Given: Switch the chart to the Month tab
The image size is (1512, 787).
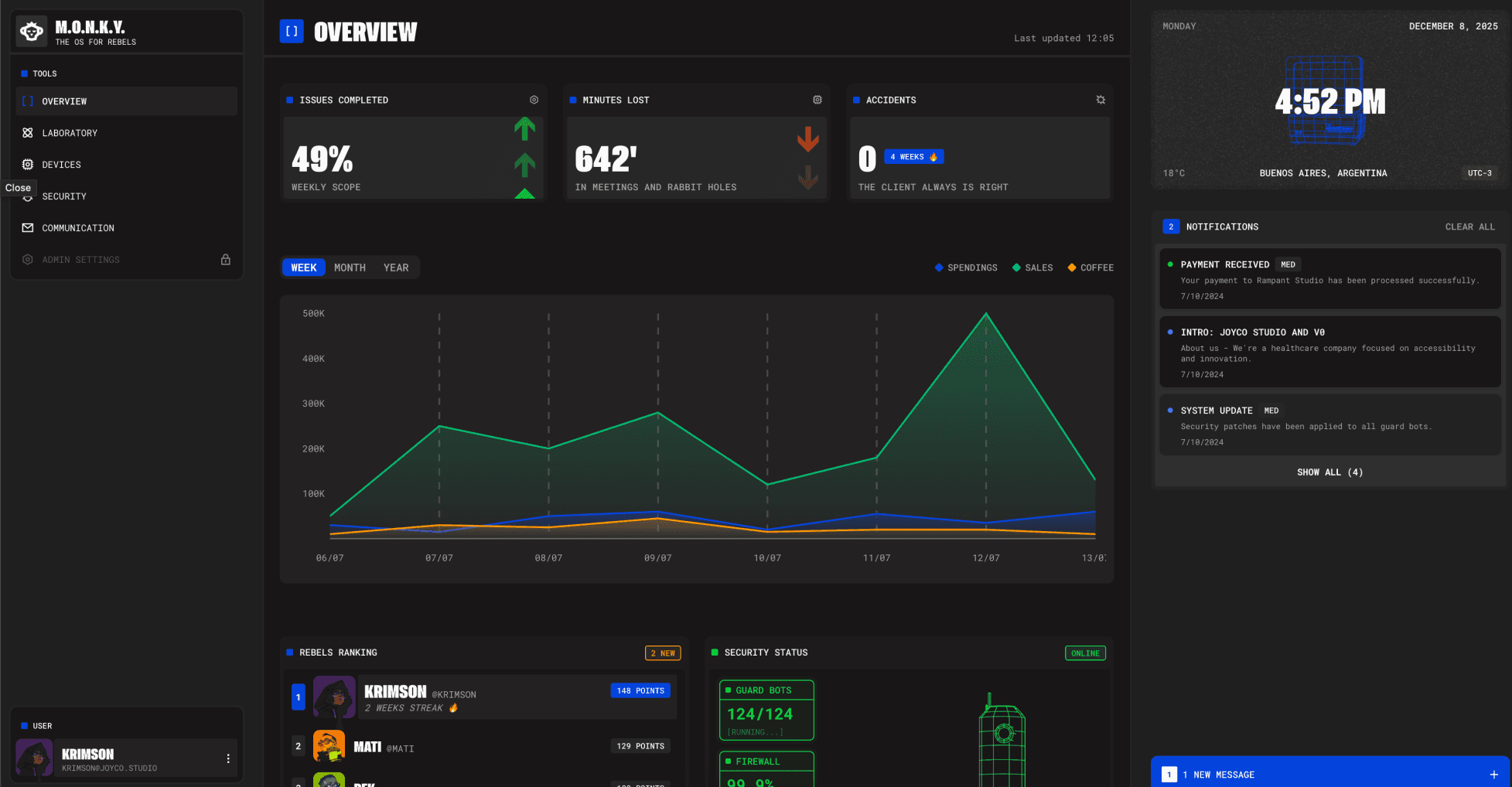Looking at the screenshot, I should click(350, 267).
